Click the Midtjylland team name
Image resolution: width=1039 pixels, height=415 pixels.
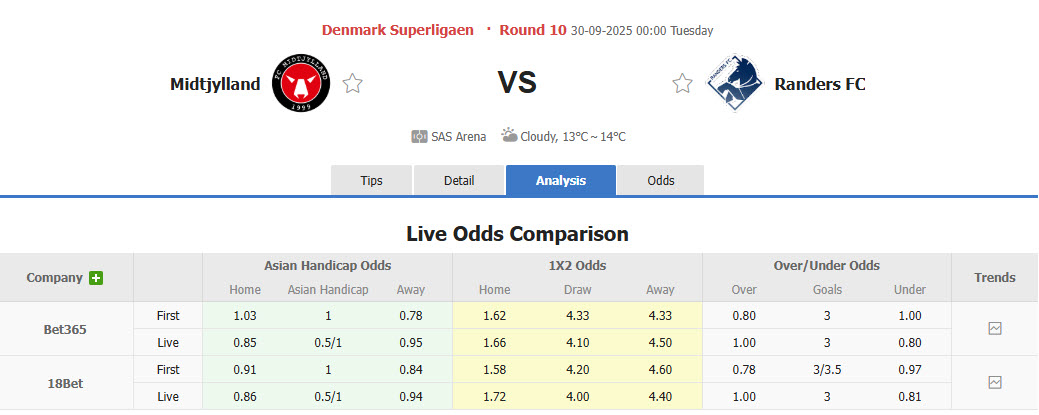click(215, 84)
